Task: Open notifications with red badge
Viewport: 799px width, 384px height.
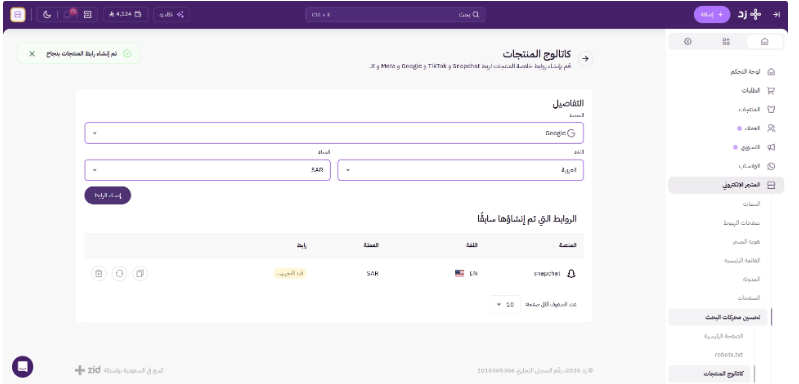Action: (68, 14)
